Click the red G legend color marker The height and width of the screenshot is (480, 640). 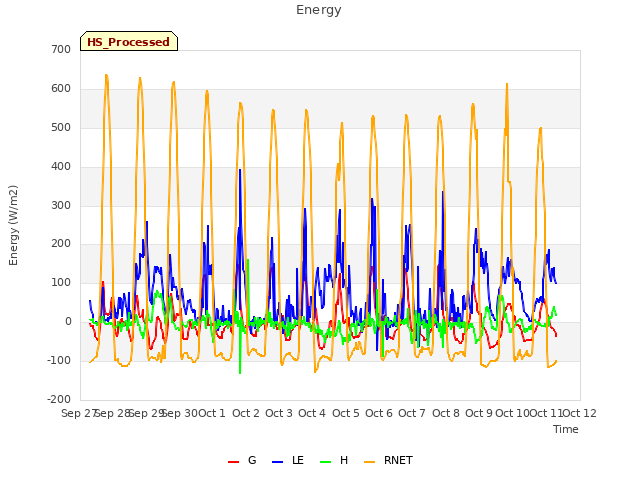click(233, 462)
